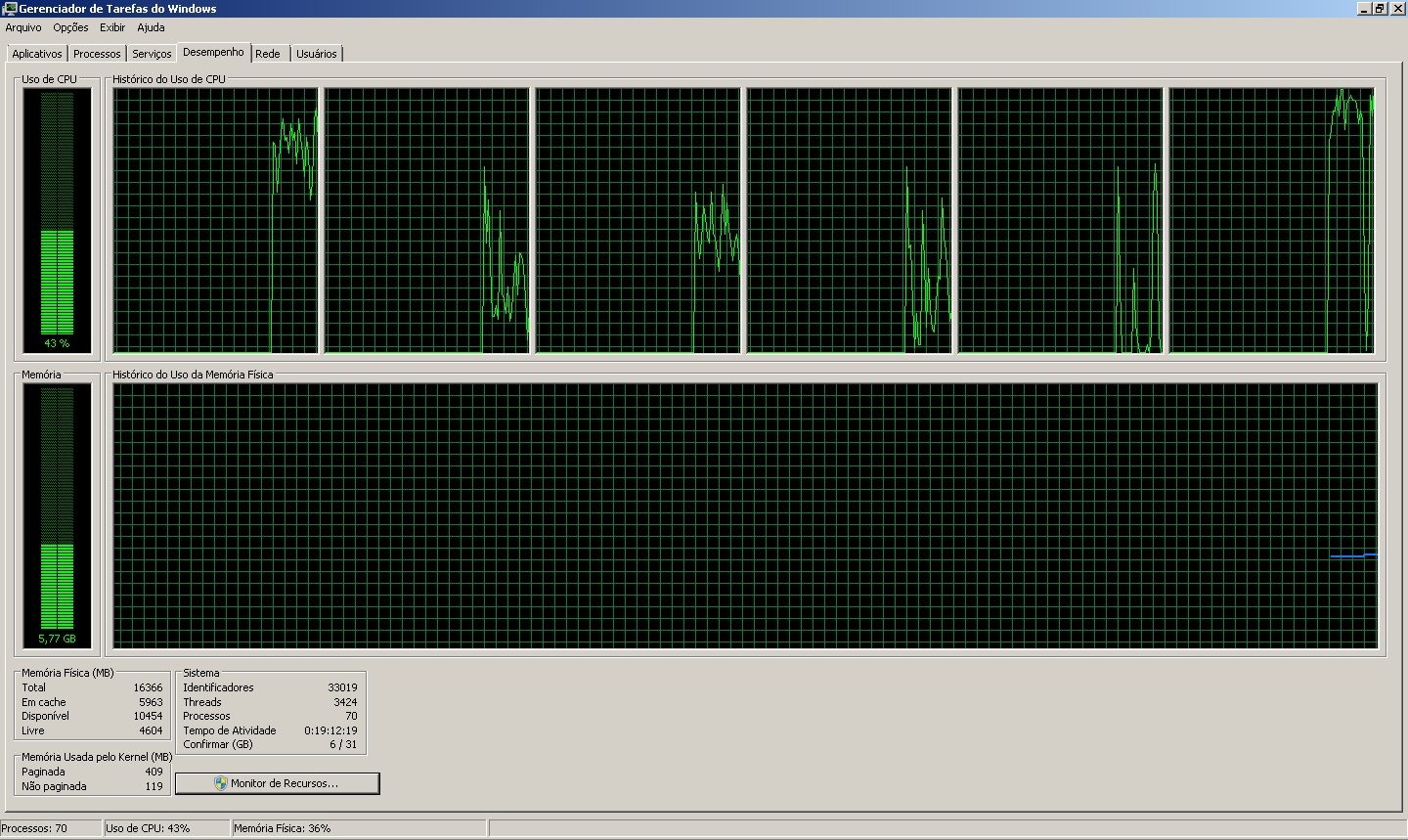
Task: Click the last CPU core history graph
Action: [x=1271, y=220]
